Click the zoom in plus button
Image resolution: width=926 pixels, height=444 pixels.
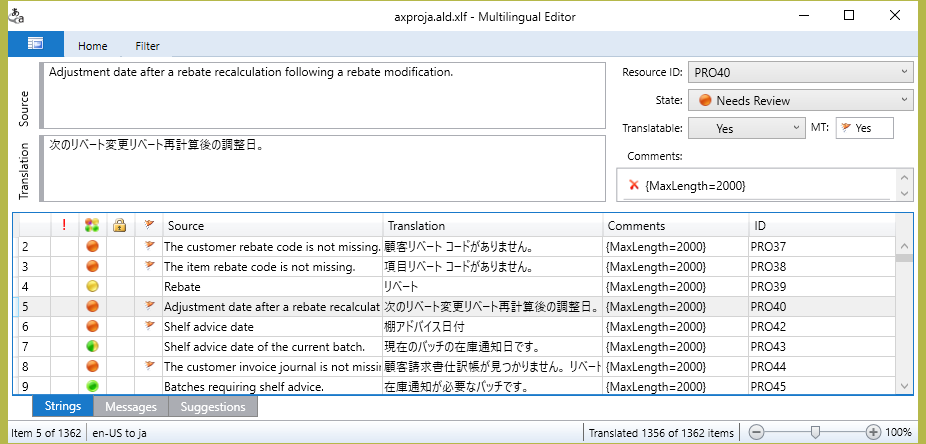874,433
